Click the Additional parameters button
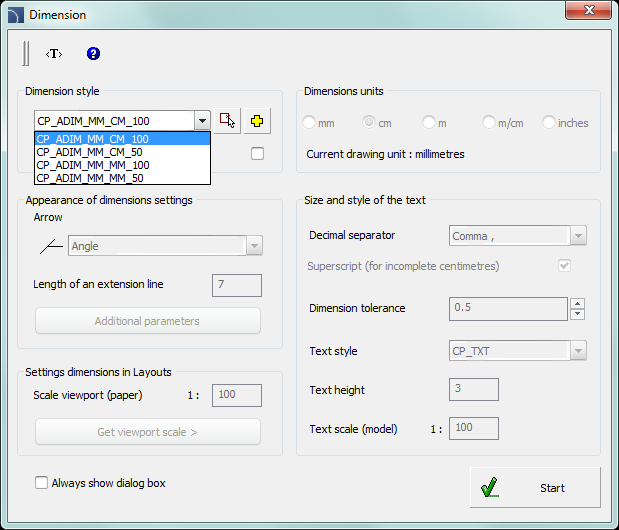 148,321
